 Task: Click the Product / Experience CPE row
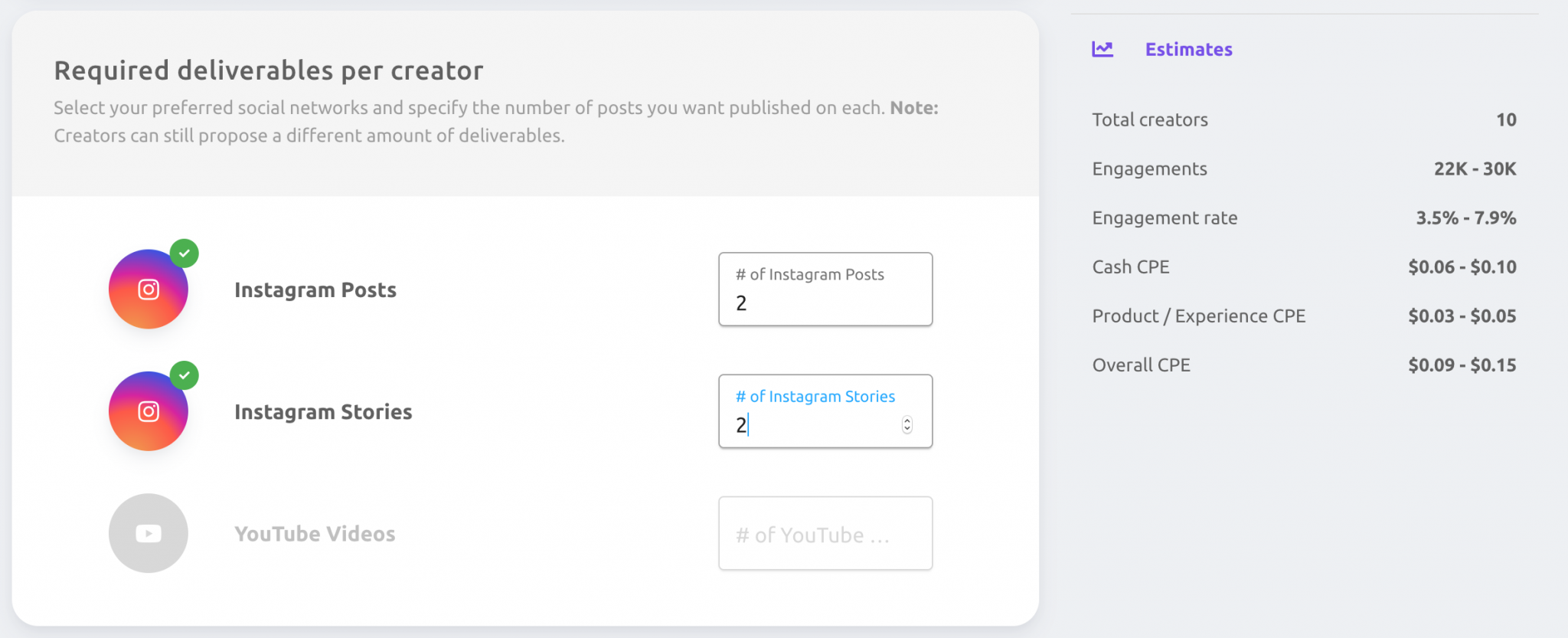coord(1304,316)
